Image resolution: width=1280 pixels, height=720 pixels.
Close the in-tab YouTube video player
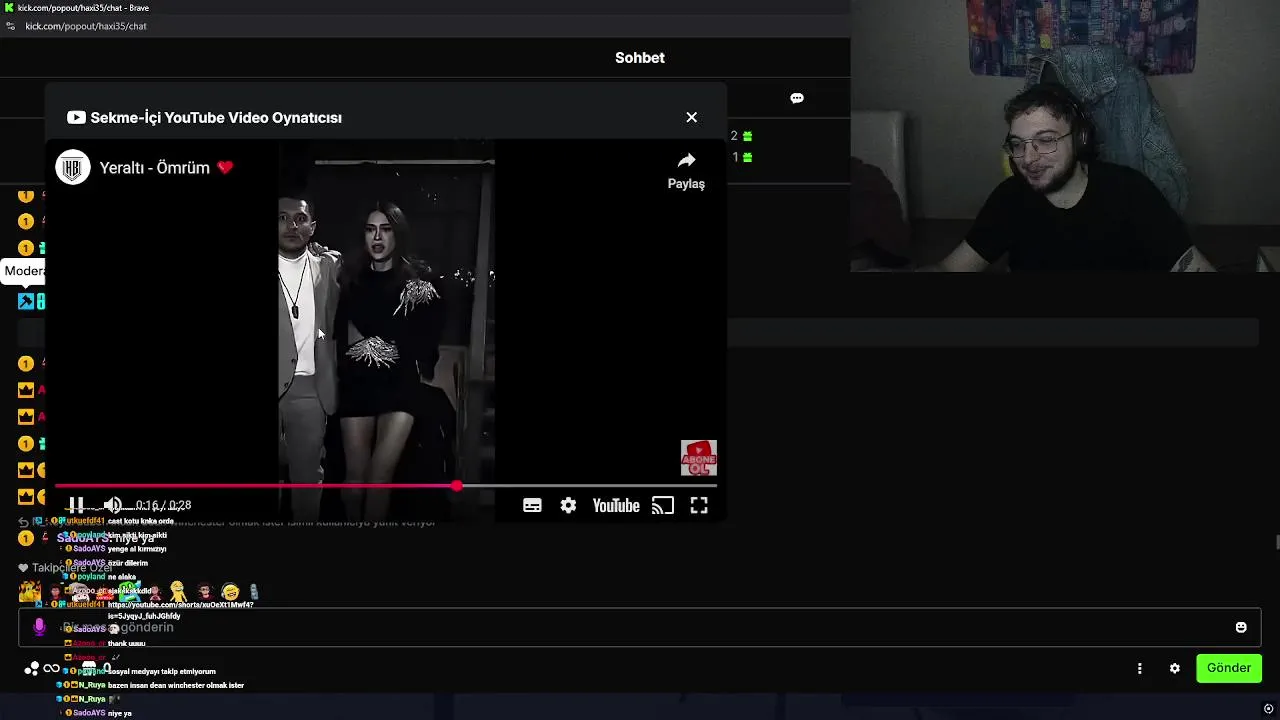point(691,117)
